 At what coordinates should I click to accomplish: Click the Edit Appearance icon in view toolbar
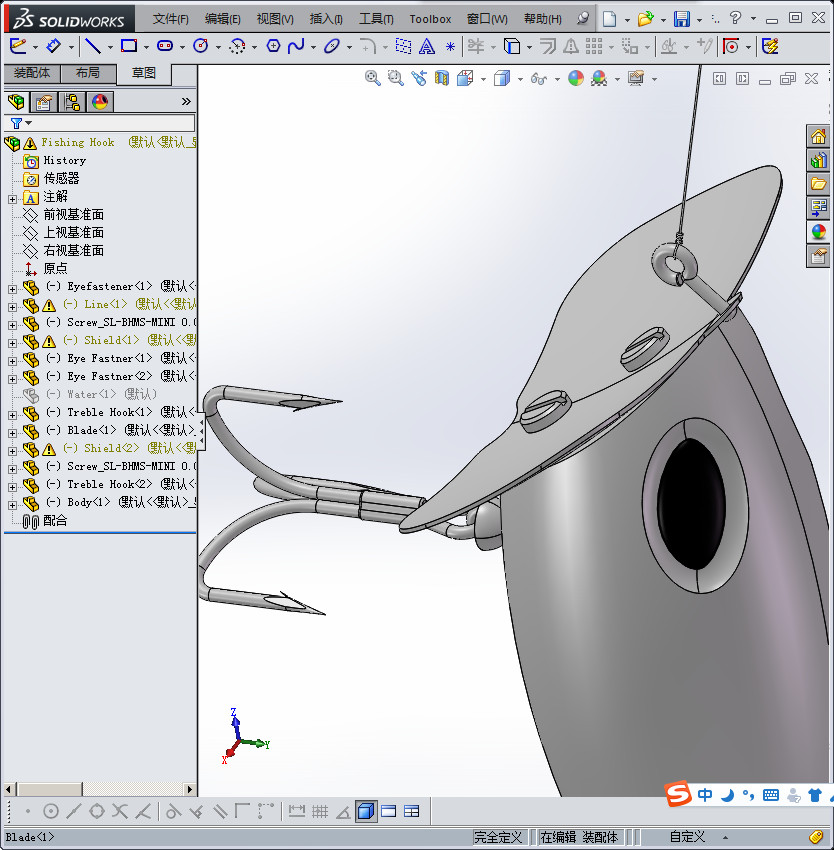[575, 78]
